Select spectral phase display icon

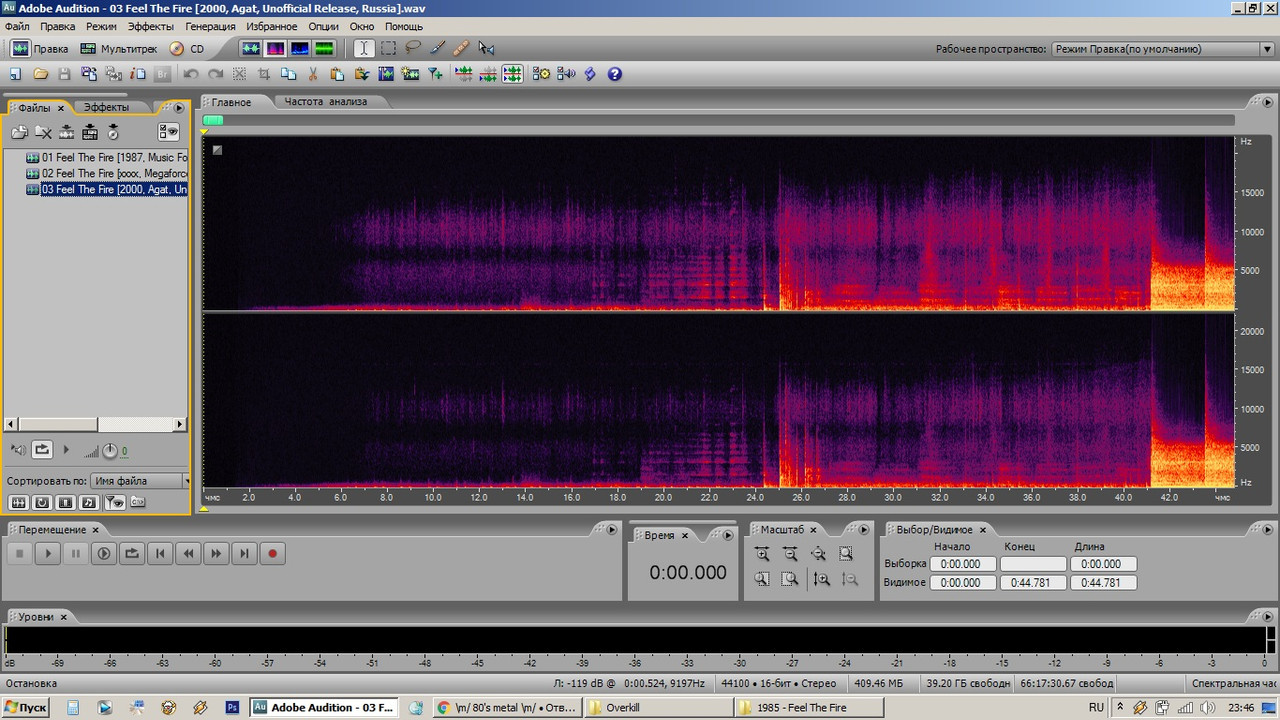[323, 48]
